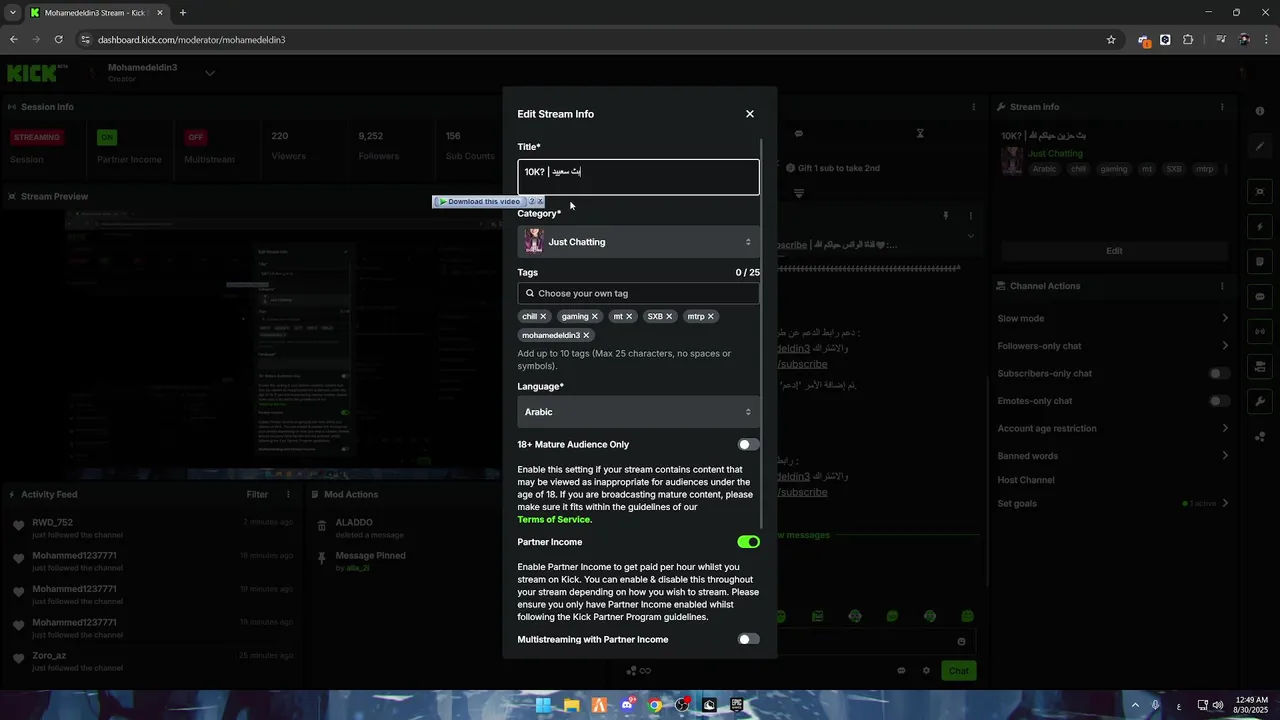Toggle 18+ Mature Audience Only switch
The width and height of the screenshot is (1280, 720).
[748, 444]
